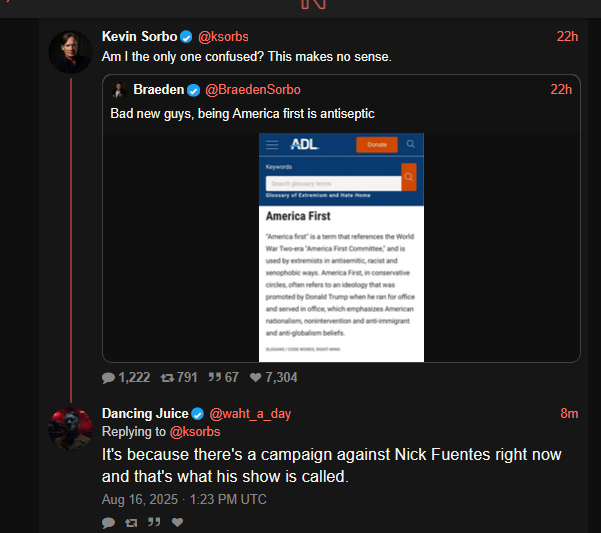Click the 791 retweets icon
Viewport: 601px width, 533px height.
click(x=167, y=378)
